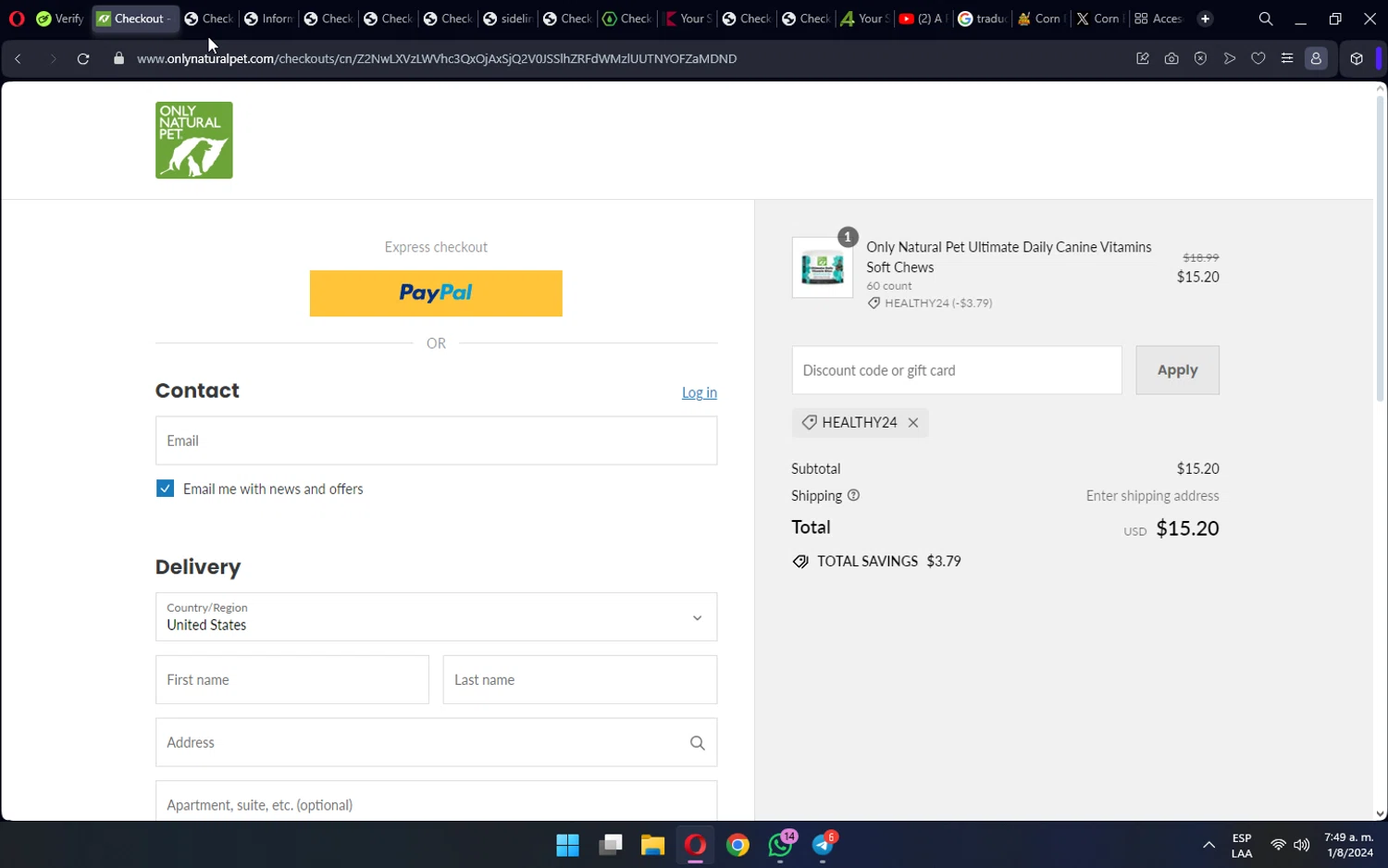Click the address search magnifier icon

[x=698, y=743]
